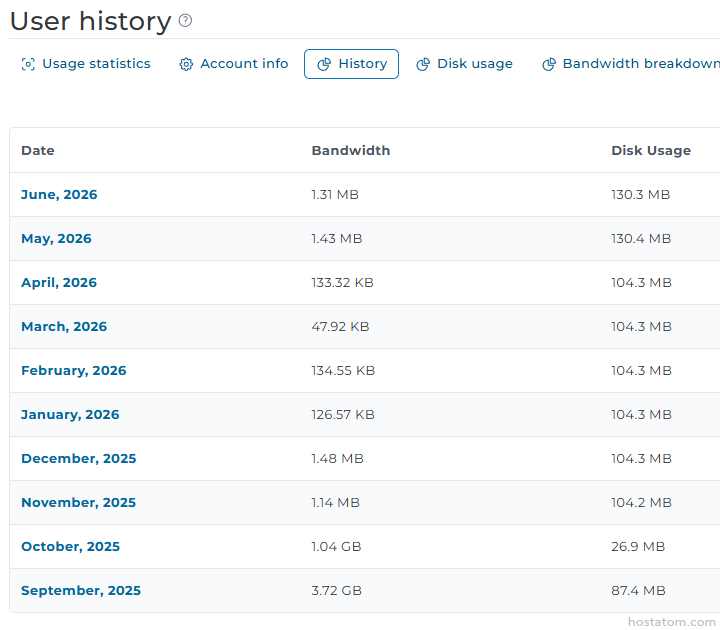
Task: Open the December, 2025 link
Action: (79, 458)
